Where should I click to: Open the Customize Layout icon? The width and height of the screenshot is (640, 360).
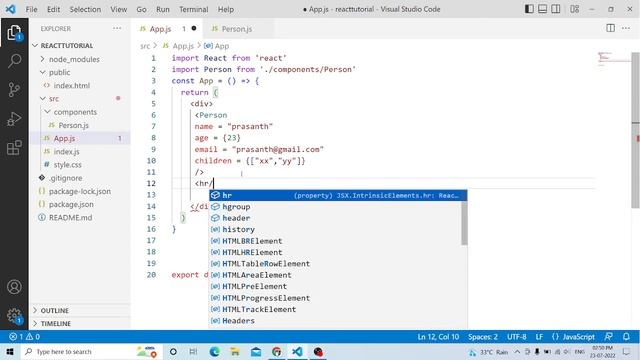pyautogui.click(x=575, y=9)
